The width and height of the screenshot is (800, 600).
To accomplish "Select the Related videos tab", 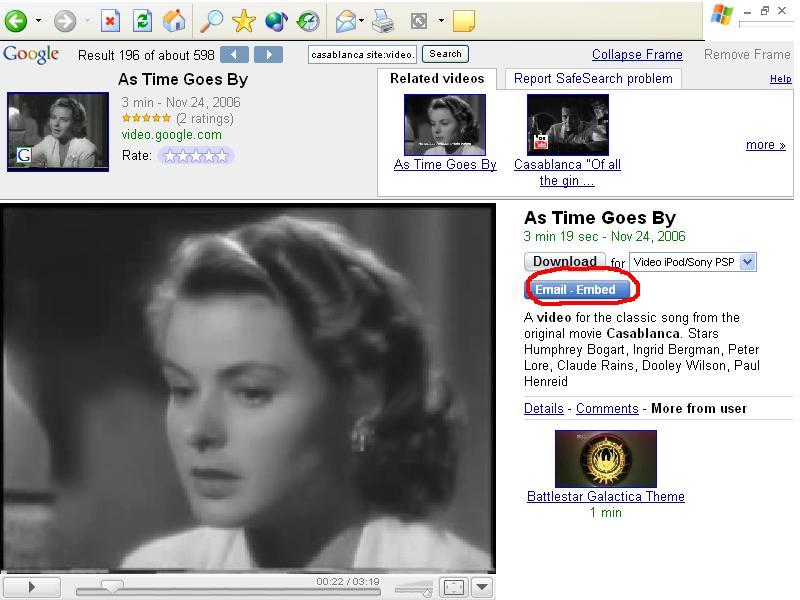I will [x=437, y=79].
